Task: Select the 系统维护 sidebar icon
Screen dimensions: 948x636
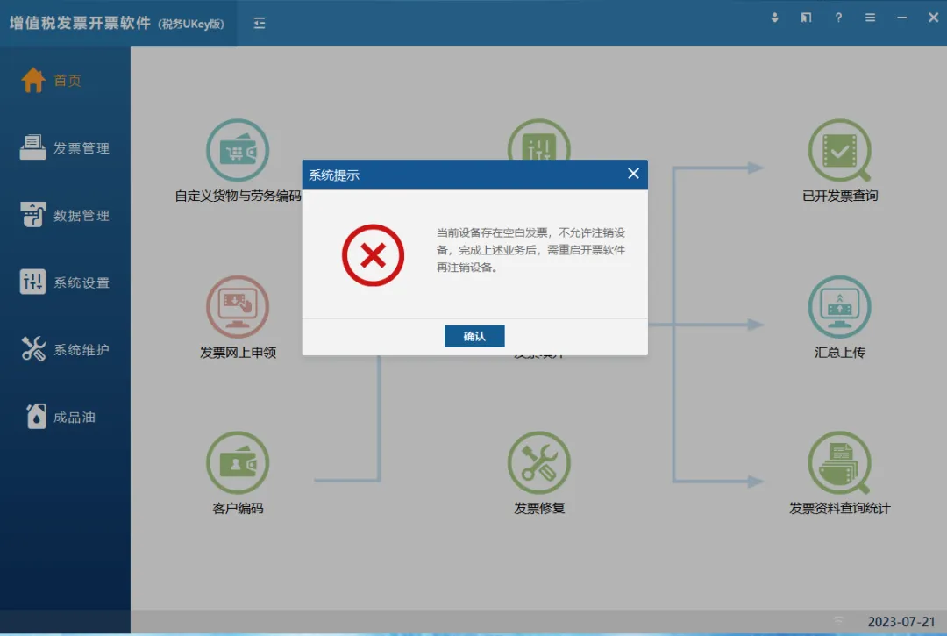Action: (x=64, y=350)
